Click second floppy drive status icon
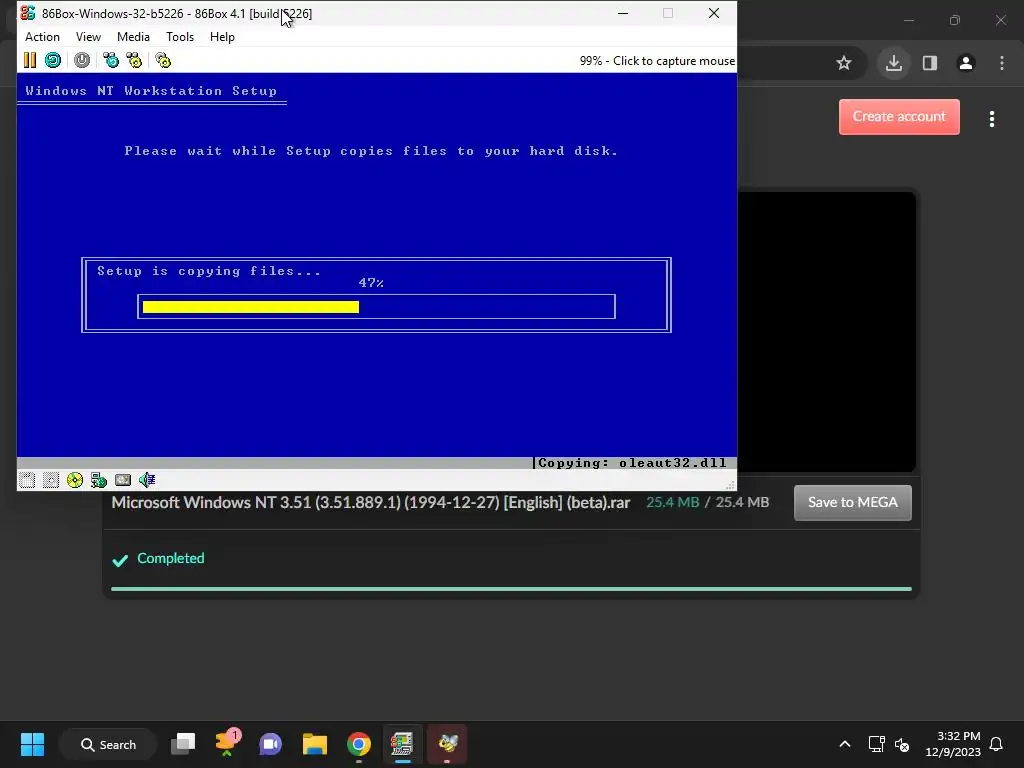Image resolution: width=1024 pixels, height=768 pixels. pos(51,480)
